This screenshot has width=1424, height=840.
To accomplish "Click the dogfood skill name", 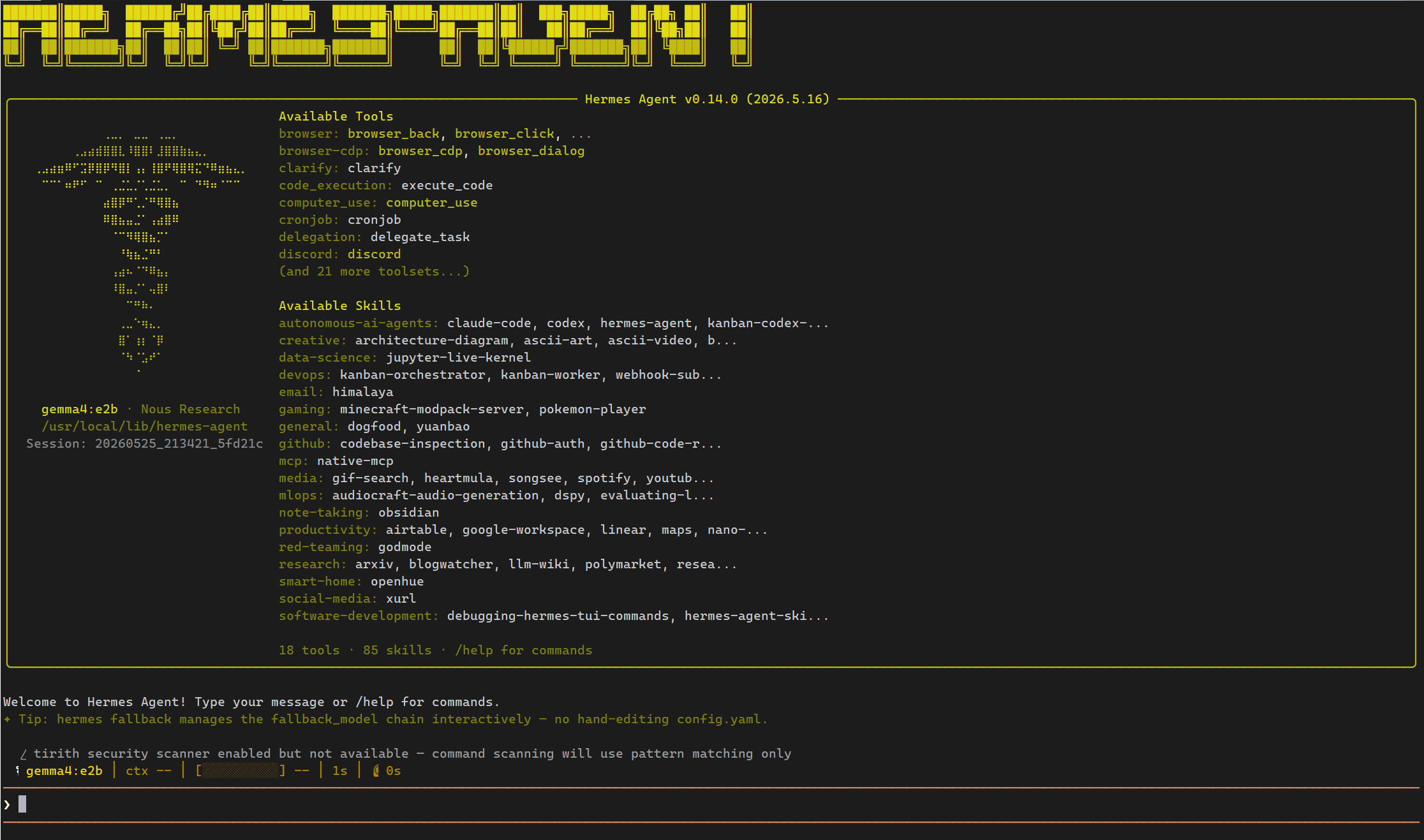I will (375, 426).
